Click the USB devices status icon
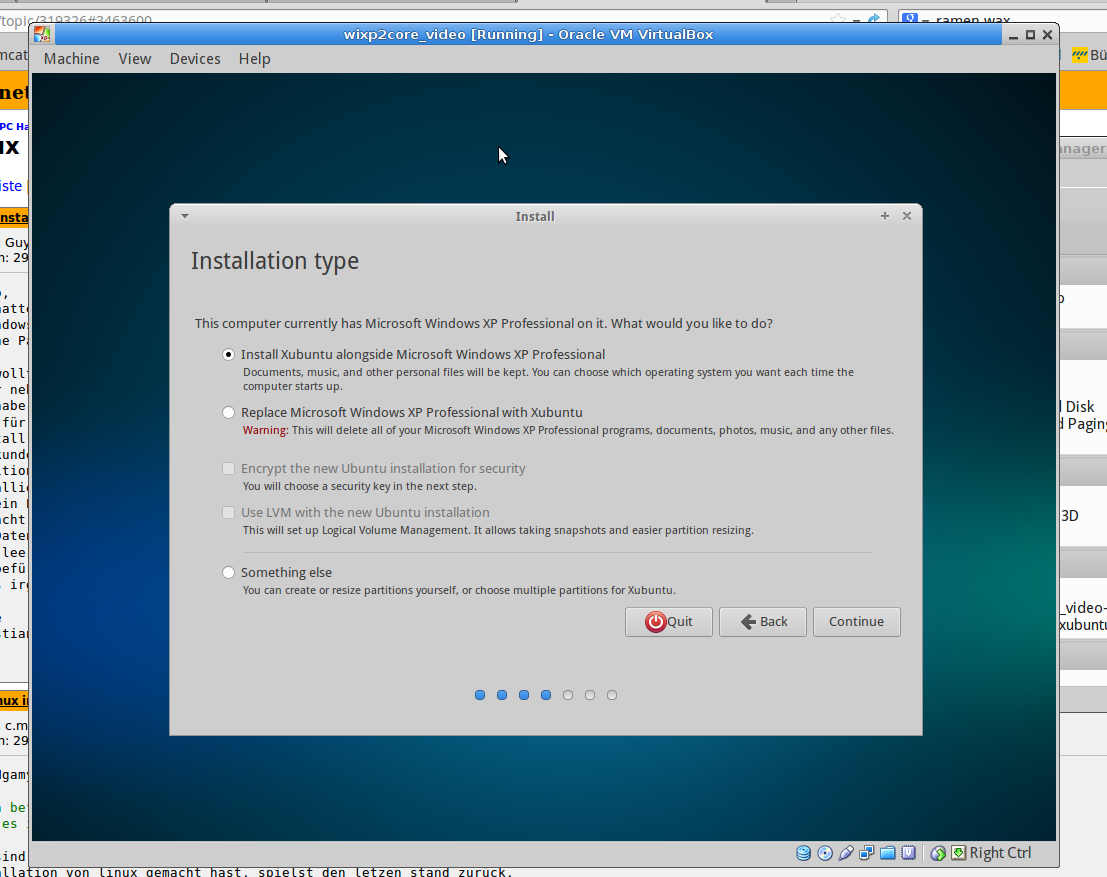This screenshot has width=1107, height=877. tap(846, 853)
